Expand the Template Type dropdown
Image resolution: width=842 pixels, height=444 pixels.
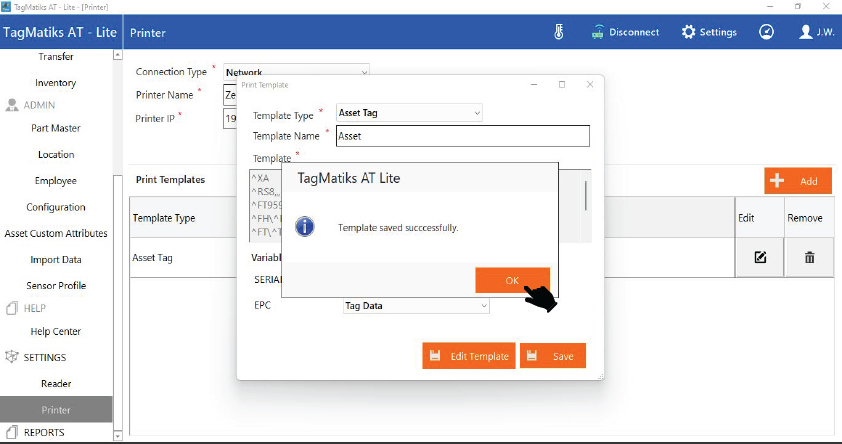[x=476, y=113]
